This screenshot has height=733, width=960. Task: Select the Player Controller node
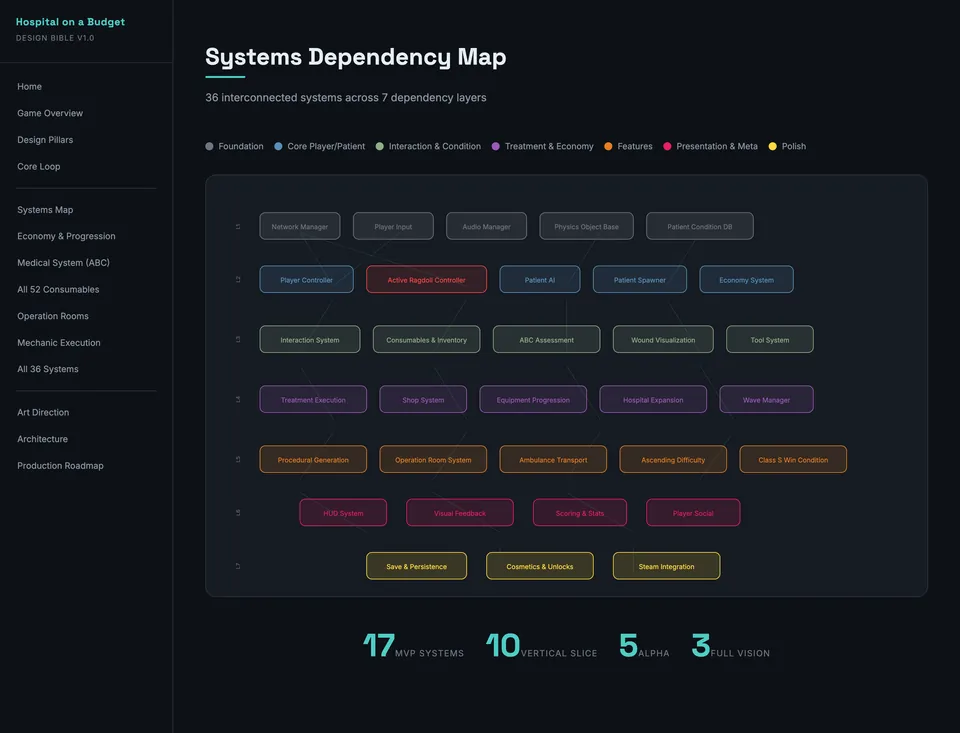307,280
